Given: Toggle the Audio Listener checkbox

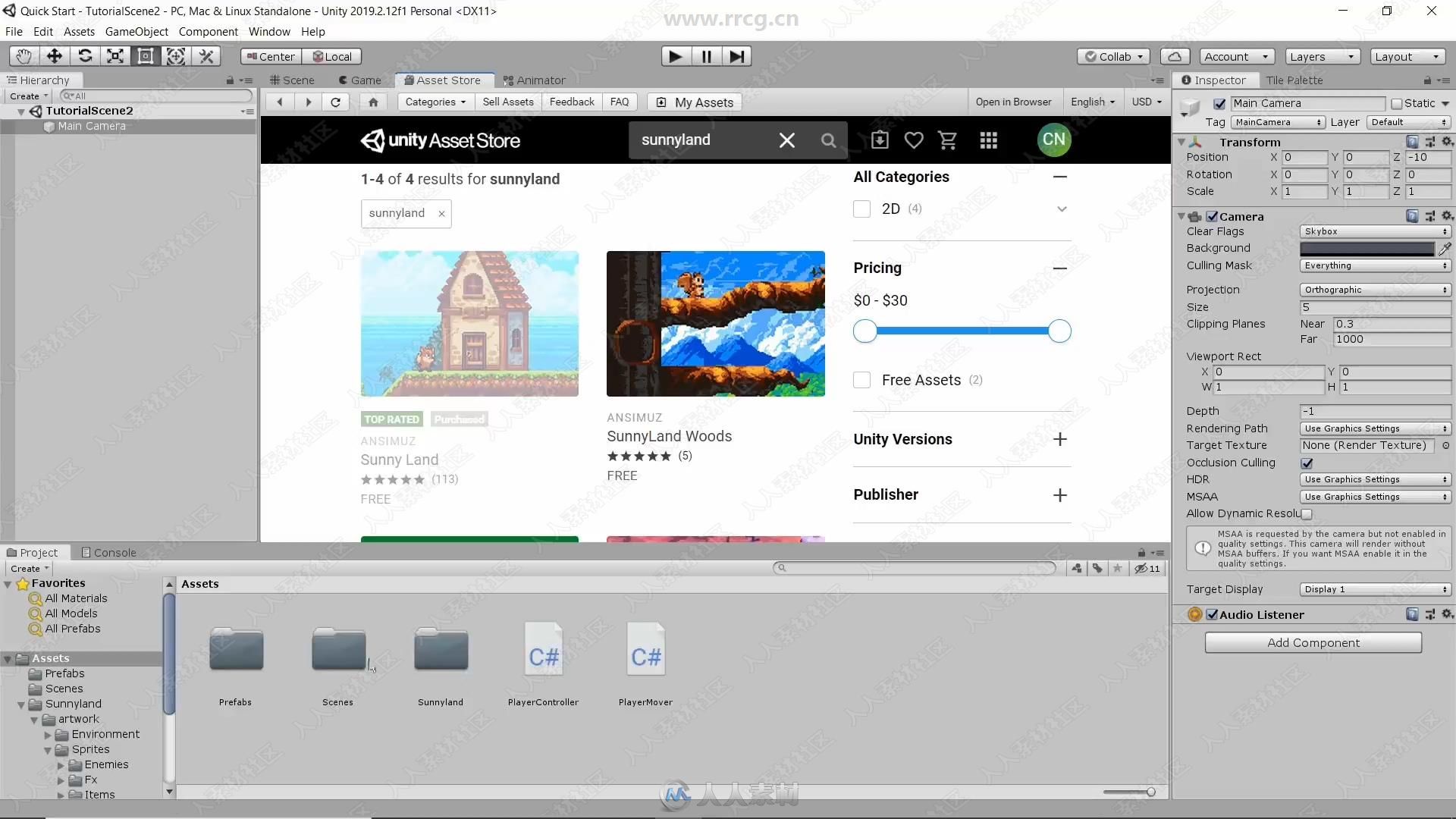Looking at the screenshot, I should coord(1212,615).
